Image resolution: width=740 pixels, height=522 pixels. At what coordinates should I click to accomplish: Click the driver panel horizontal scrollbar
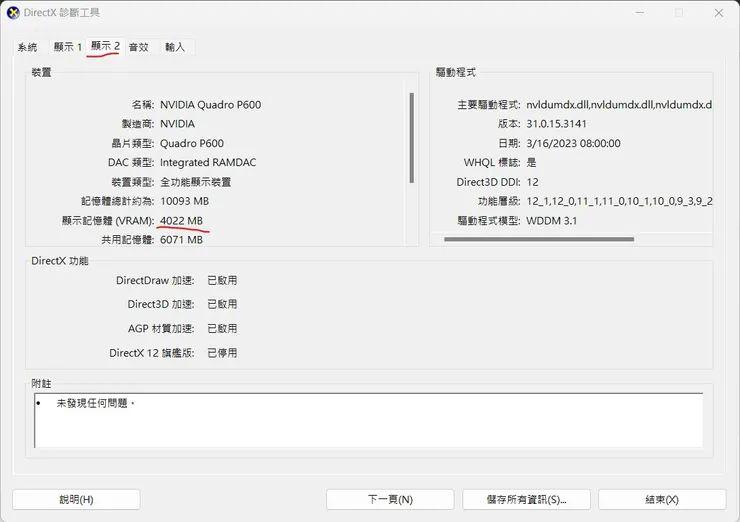[x=539, y=239]
